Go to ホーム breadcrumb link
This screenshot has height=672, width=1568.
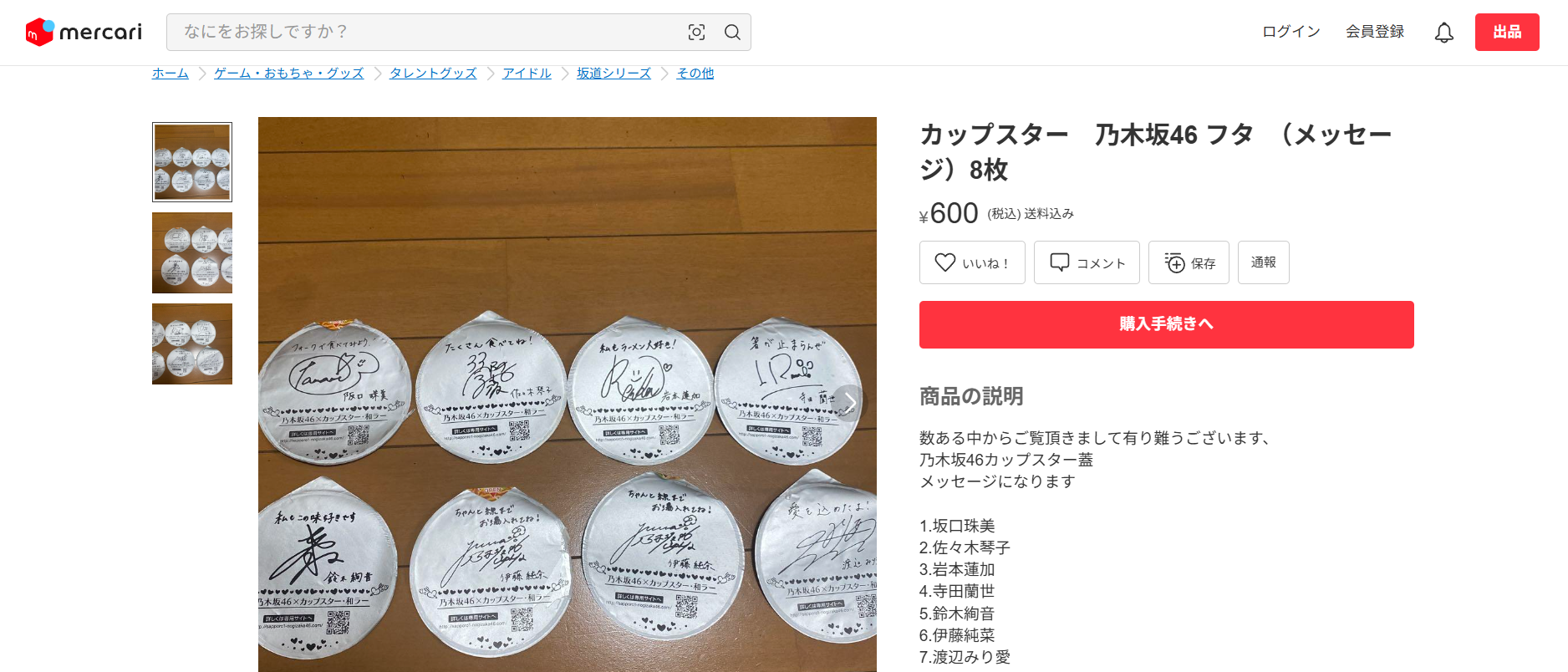[x=171, y=74]
